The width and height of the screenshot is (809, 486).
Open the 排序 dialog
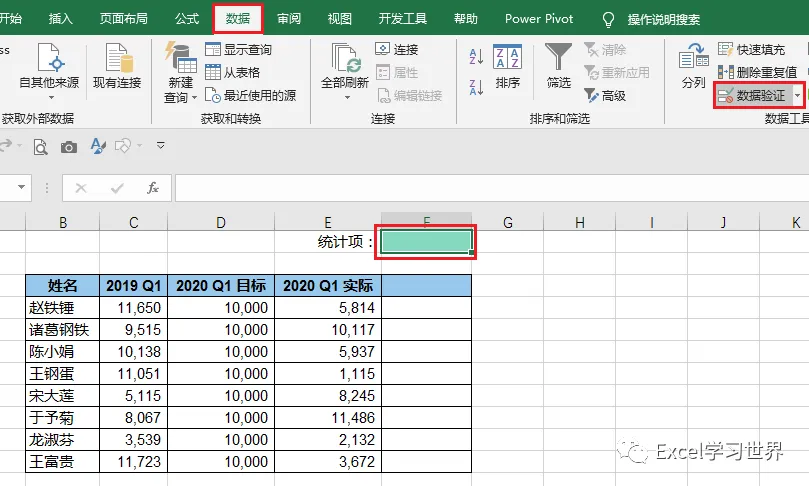coord(508,66)
